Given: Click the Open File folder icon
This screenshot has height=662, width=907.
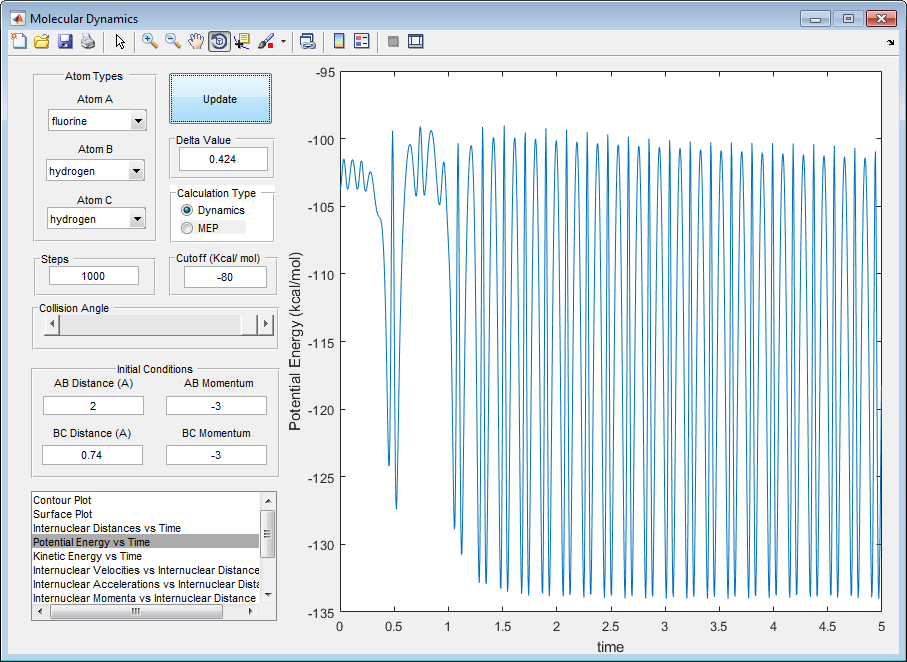Looking at the screenshot, I should (x=42, y=42).
